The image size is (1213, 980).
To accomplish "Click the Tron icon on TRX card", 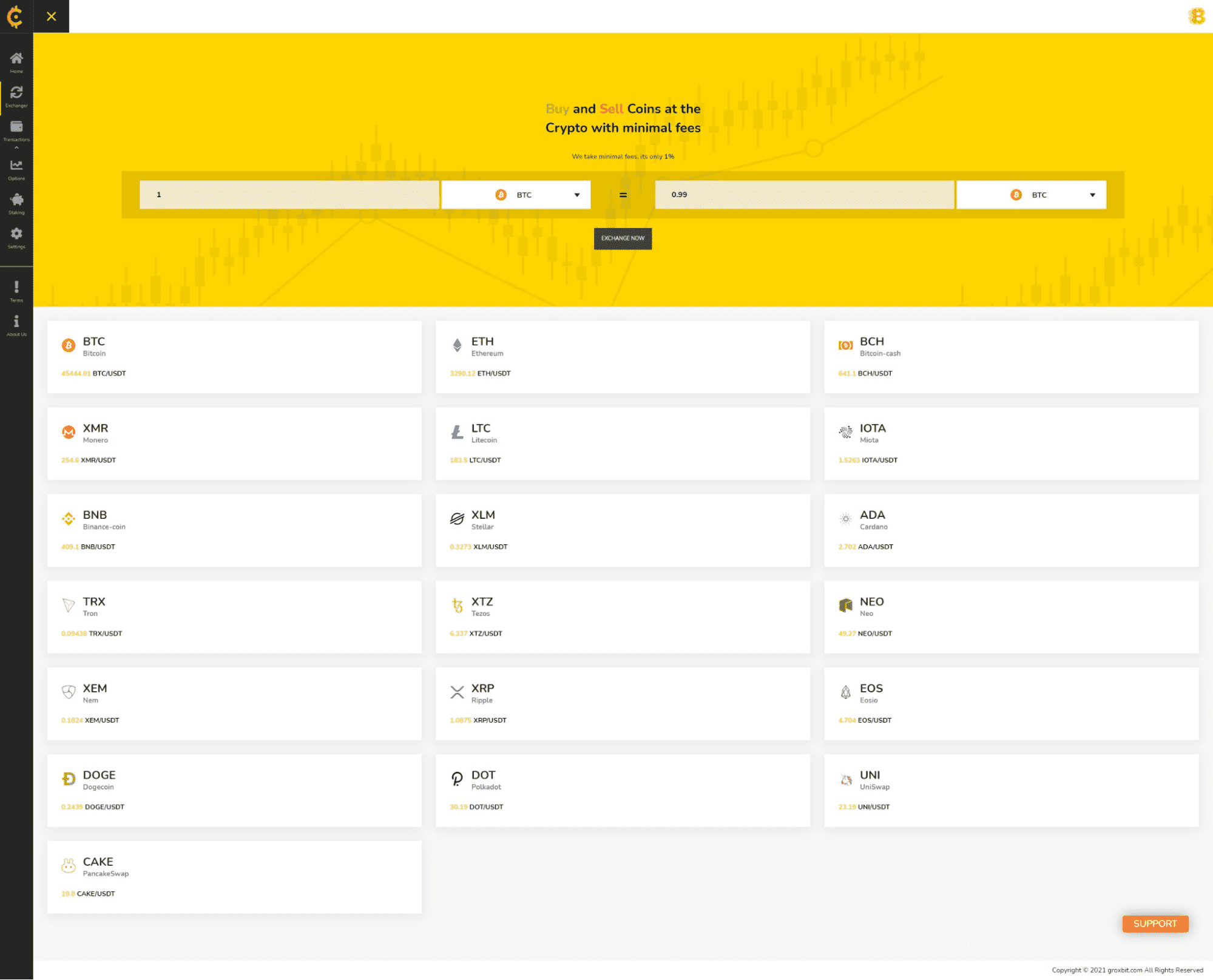I will pyautogui.click(x=69, y=606).
